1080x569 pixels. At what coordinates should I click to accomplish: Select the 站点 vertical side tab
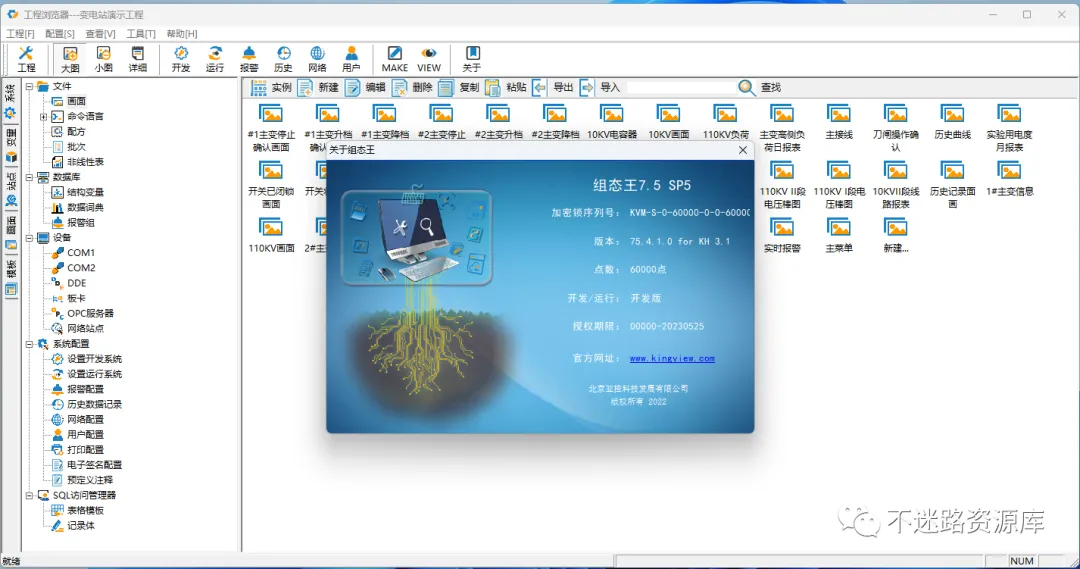click(x=10, y=189)
